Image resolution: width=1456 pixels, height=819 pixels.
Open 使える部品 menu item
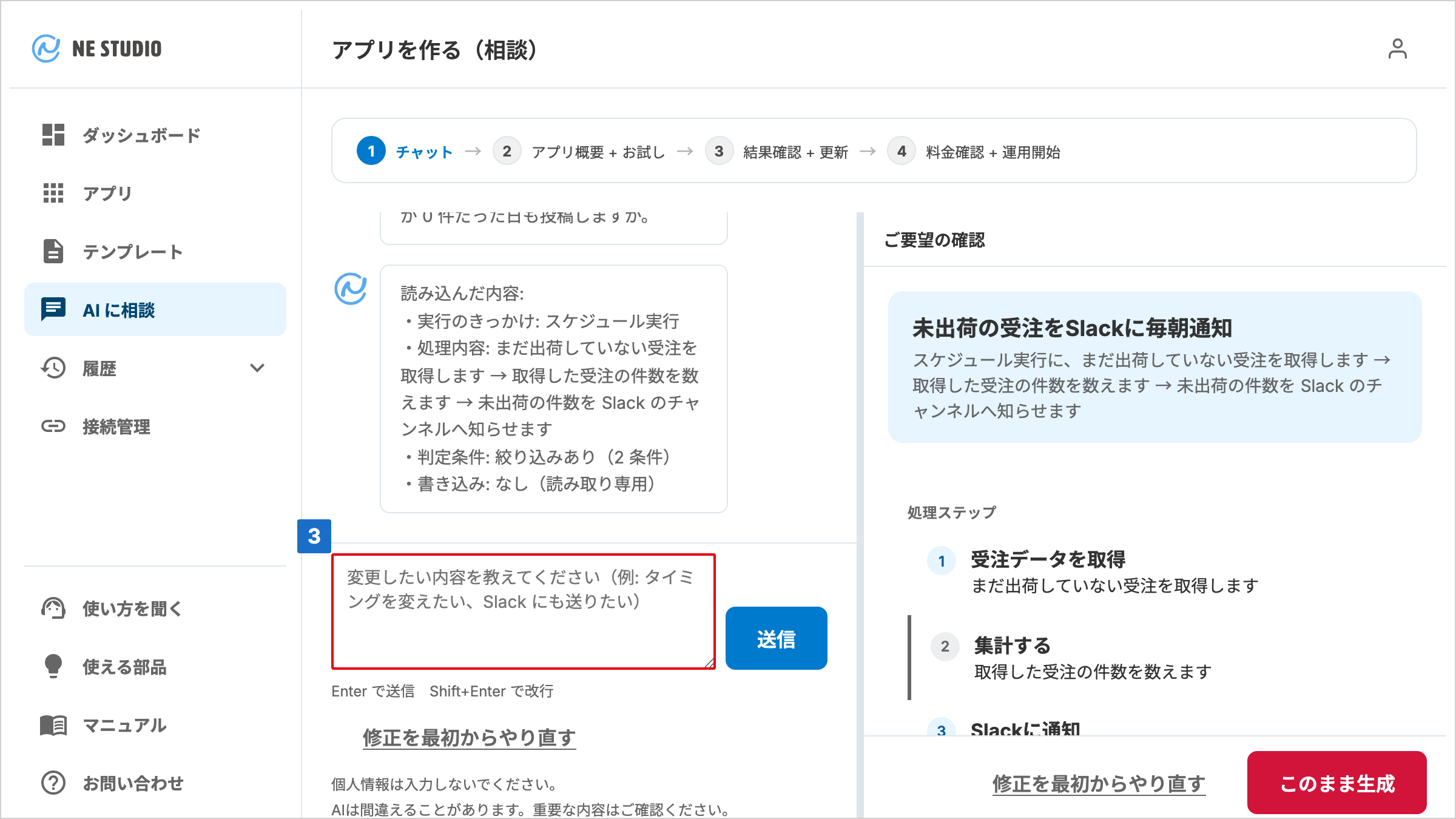[155, 666]
